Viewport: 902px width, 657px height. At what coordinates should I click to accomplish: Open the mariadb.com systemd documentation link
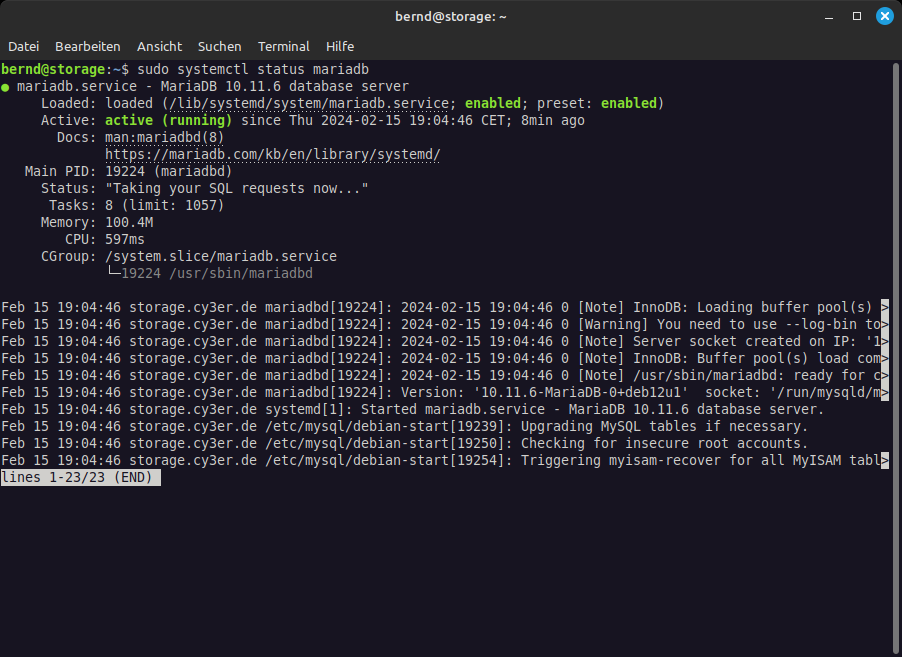coord(273,155)
